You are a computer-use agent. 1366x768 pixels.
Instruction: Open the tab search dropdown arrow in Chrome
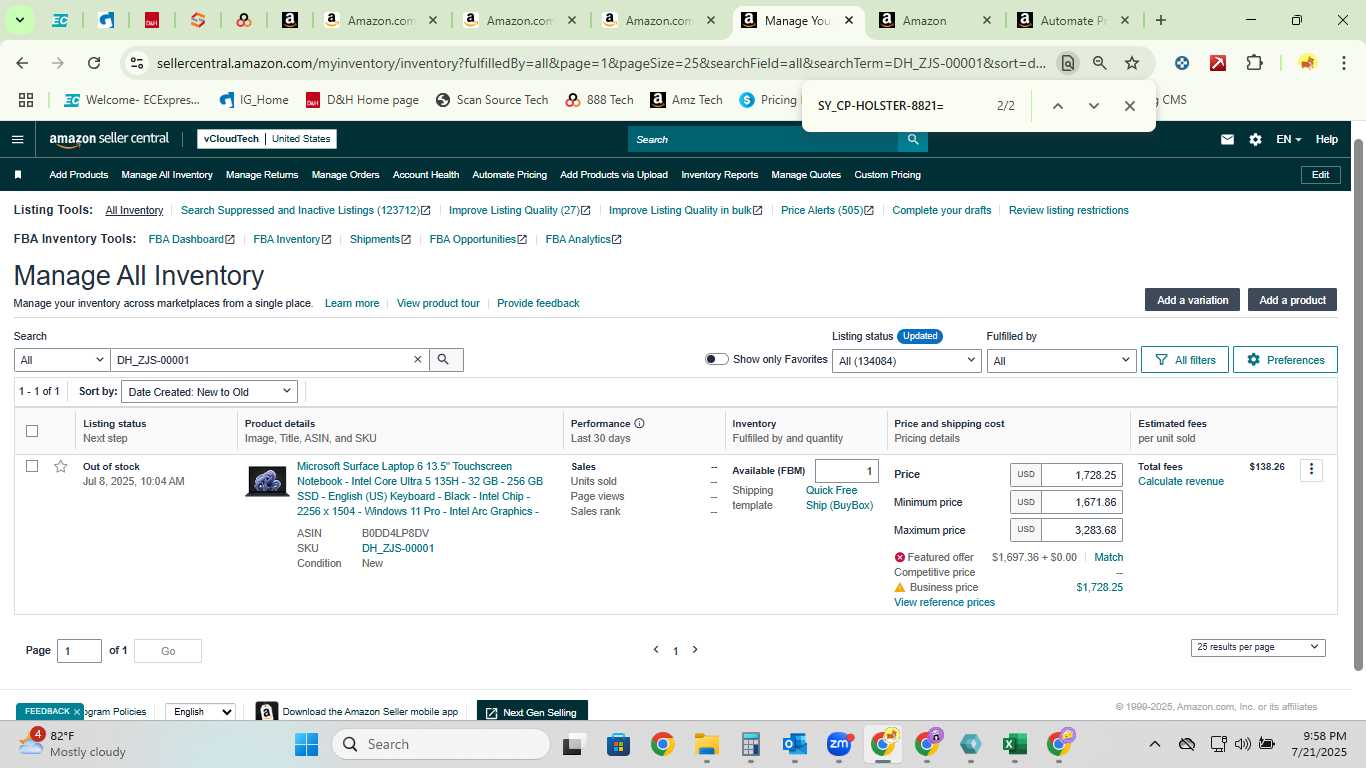pyautogui.click(x=19, y=20)
